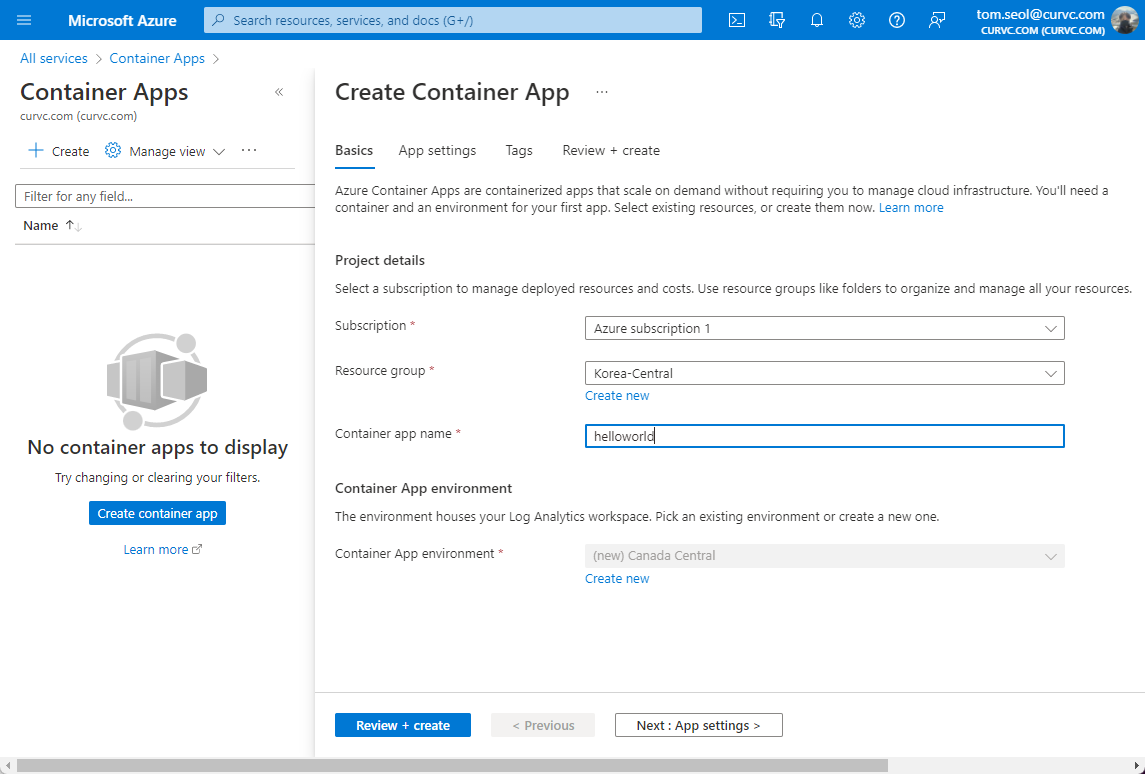Click the Name column header
This screenshot has height=774, width=1145.
tap(41, 226)
